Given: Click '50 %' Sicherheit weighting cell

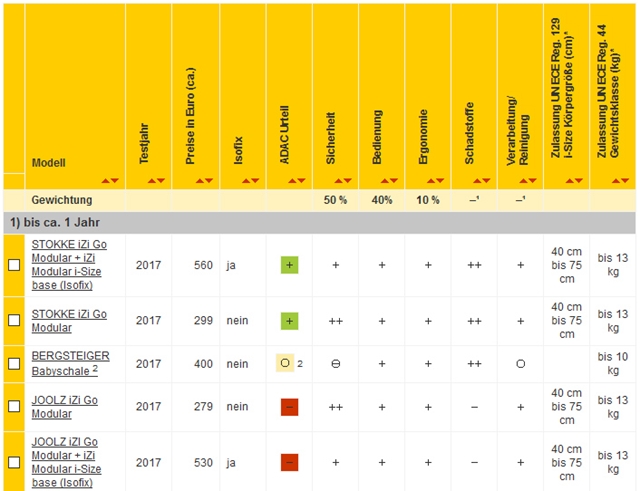Looking at the screenshot, I should coord(336,200).
